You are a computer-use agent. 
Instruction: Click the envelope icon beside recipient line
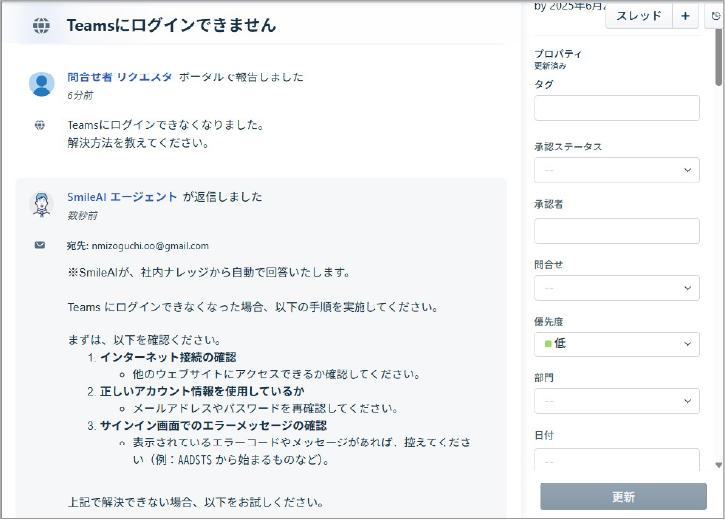coord(40,245)
